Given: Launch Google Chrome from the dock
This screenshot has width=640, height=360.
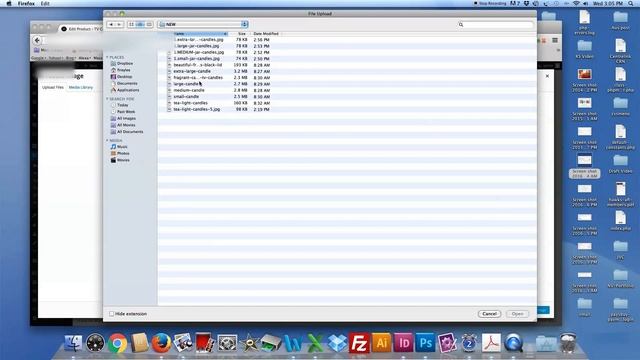Looking at the screenshot, I should tap(118, 343).
